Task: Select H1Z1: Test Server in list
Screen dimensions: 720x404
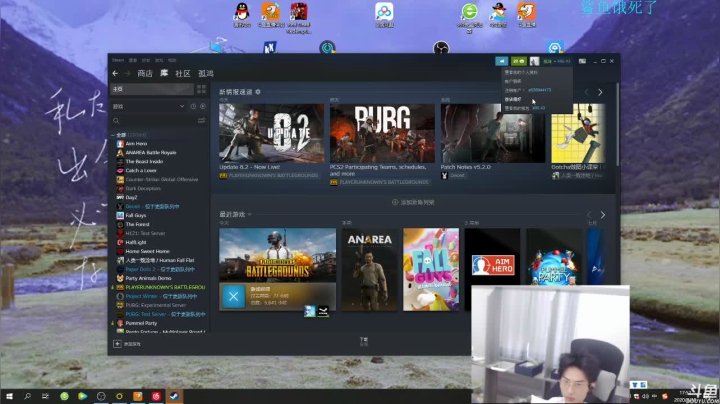Action: coord(145,233)
